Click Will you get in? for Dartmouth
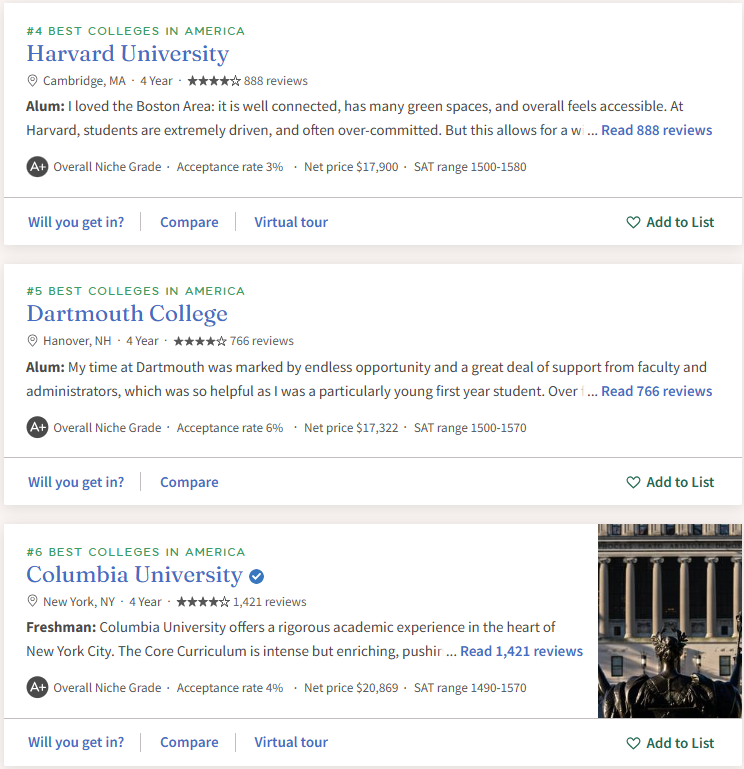 coord(76,482)
